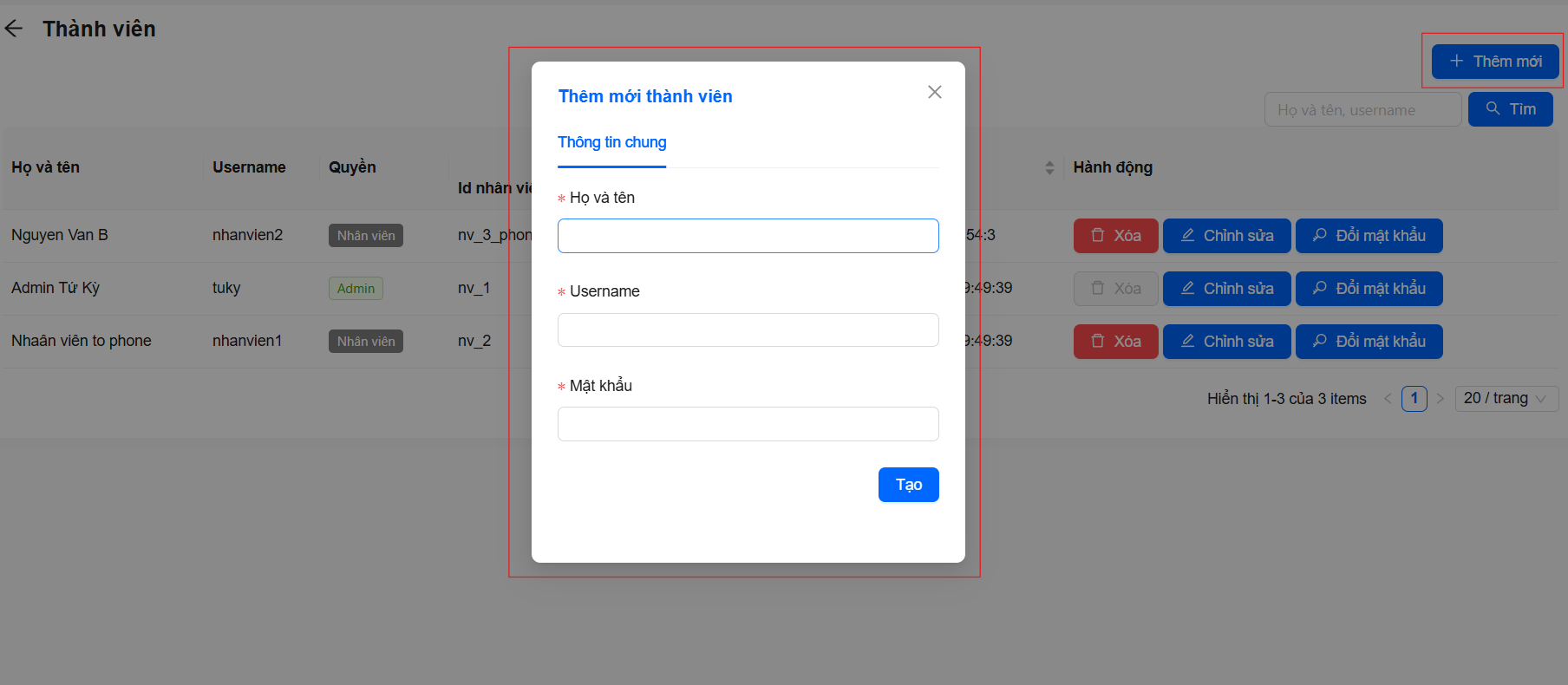This screenshot has height=685, width=1568.
Task: Click the Mật khẩu password field
Action: pos(748,424)
